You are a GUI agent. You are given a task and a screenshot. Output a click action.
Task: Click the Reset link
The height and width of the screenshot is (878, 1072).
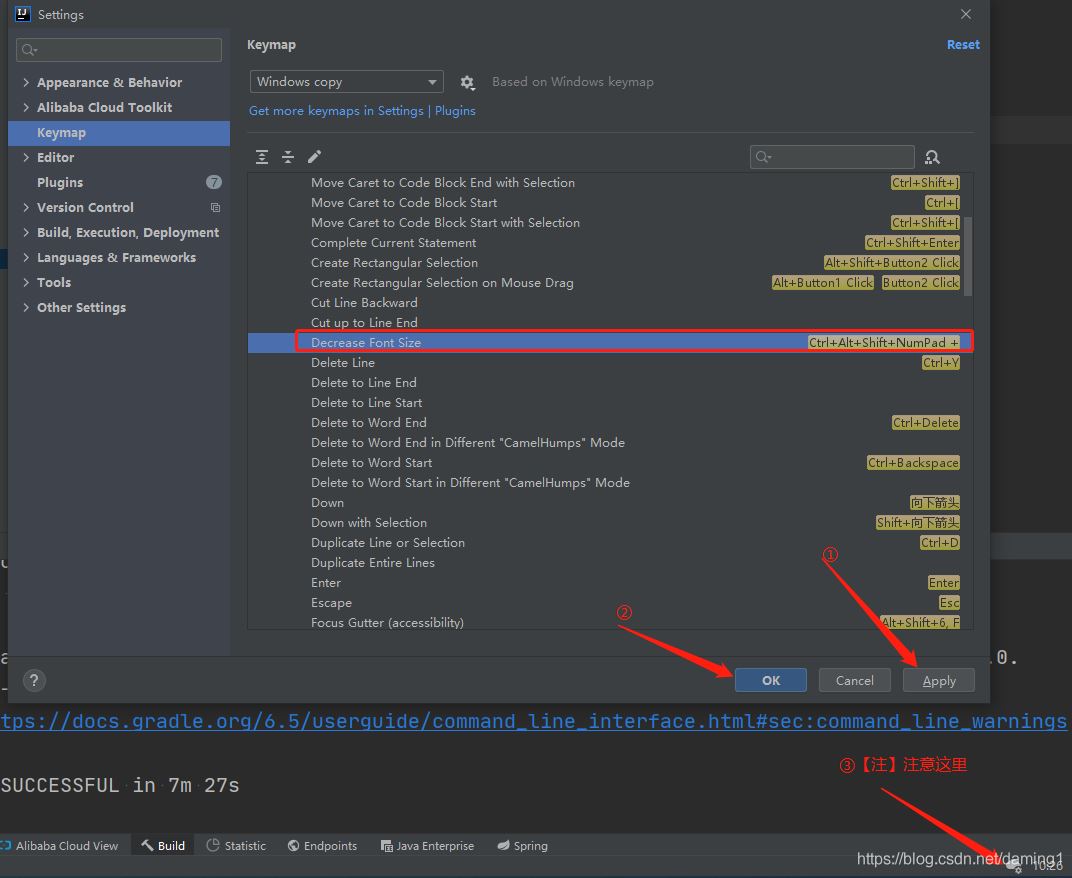point(963,45)
